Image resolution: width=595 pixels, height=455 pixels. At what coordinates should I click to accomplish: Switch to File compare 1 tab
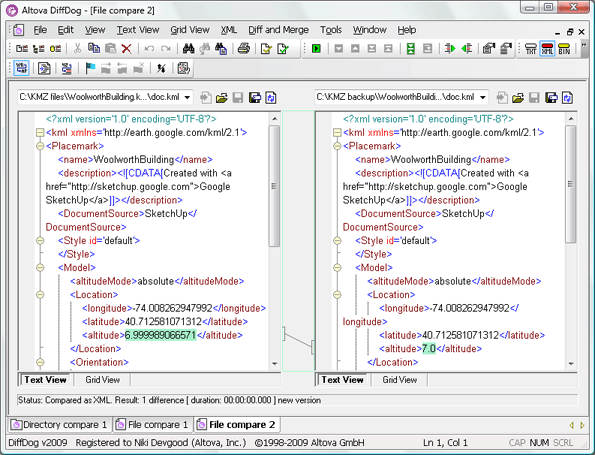[153, 425]
